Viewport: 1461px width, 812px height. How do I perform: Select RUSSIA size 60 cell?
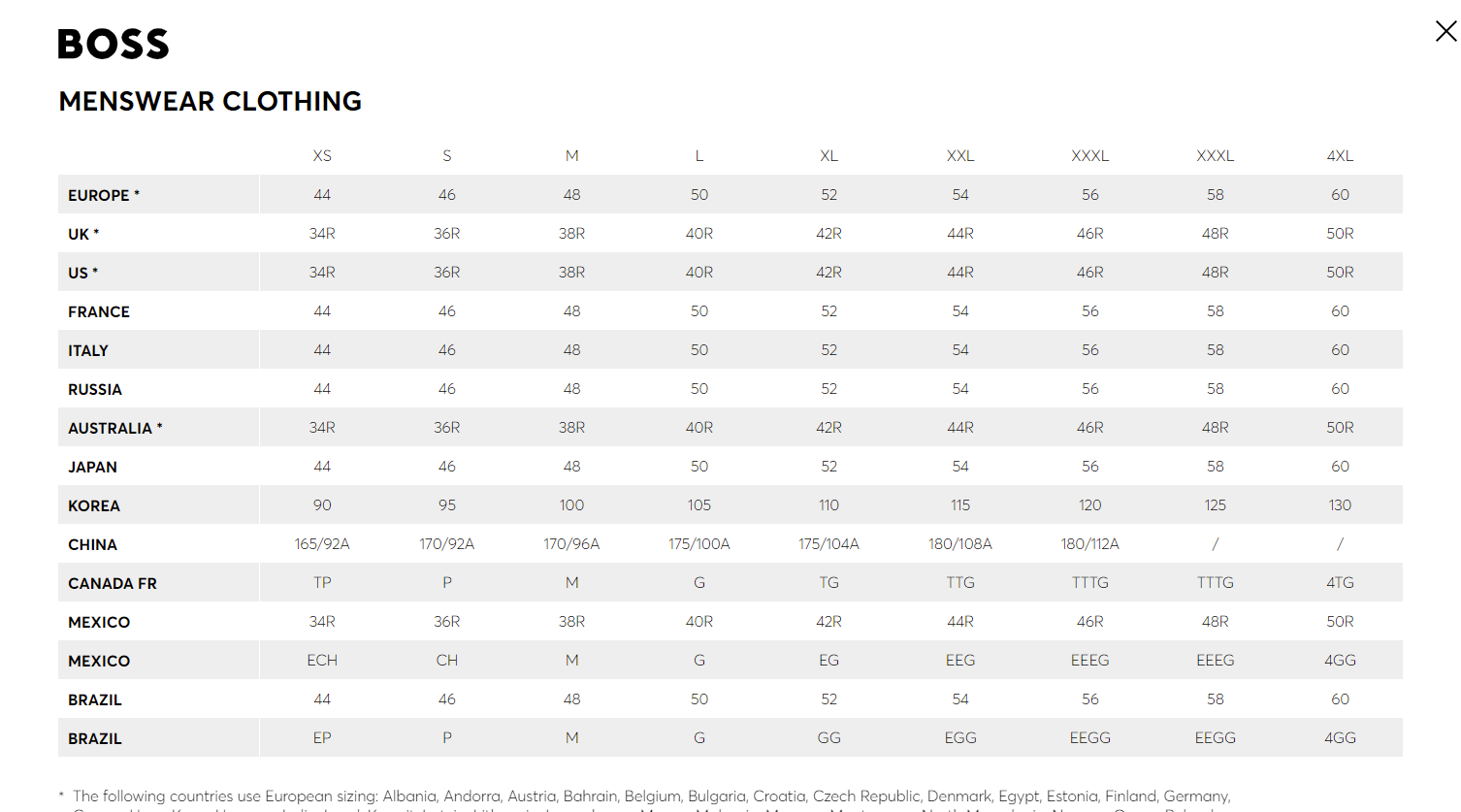point(1339,388)
